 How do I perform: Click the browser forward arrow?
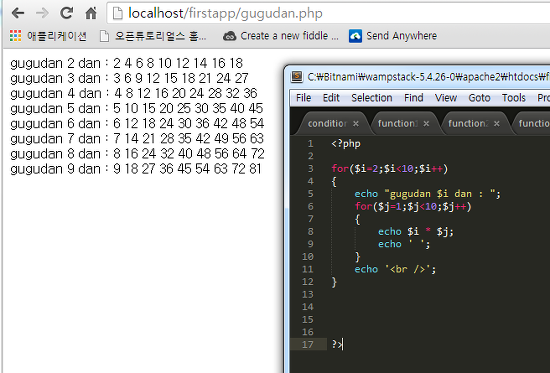pos(42,13)
